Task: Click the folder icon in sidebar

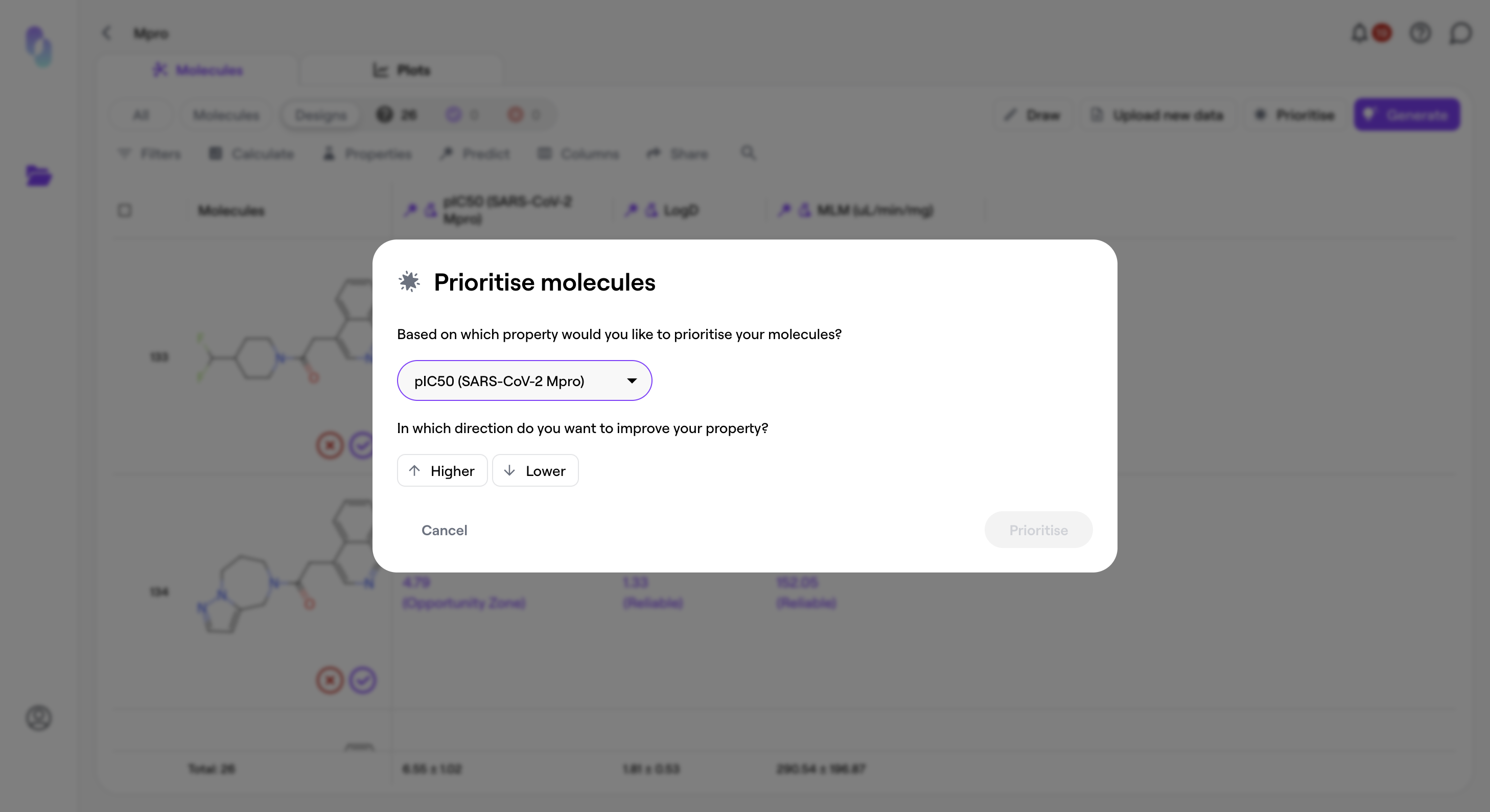Action: 39,175
